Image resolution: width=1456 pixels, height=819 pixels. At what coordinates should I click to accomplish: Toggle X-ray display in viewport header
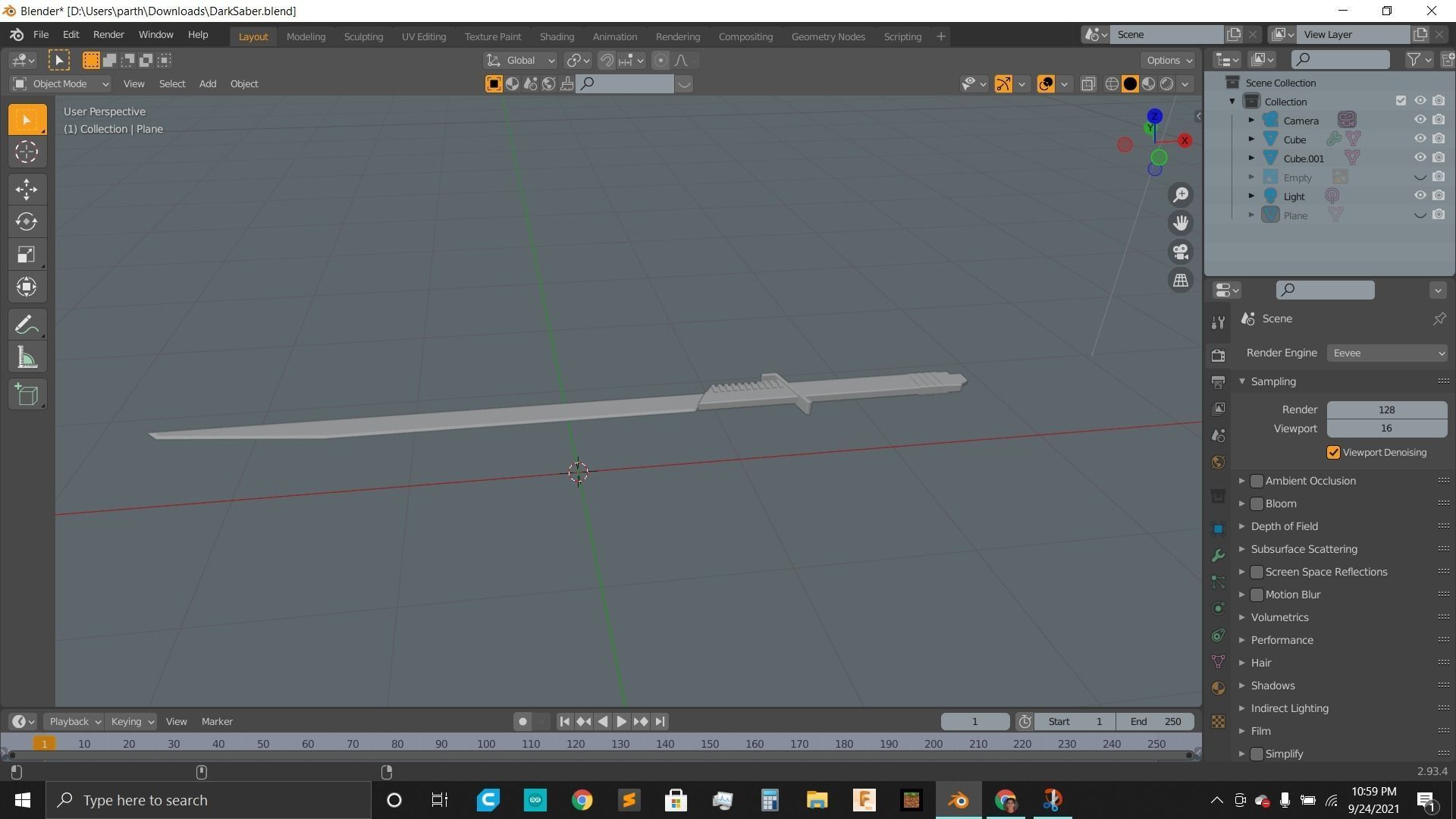coord(1088,84)
